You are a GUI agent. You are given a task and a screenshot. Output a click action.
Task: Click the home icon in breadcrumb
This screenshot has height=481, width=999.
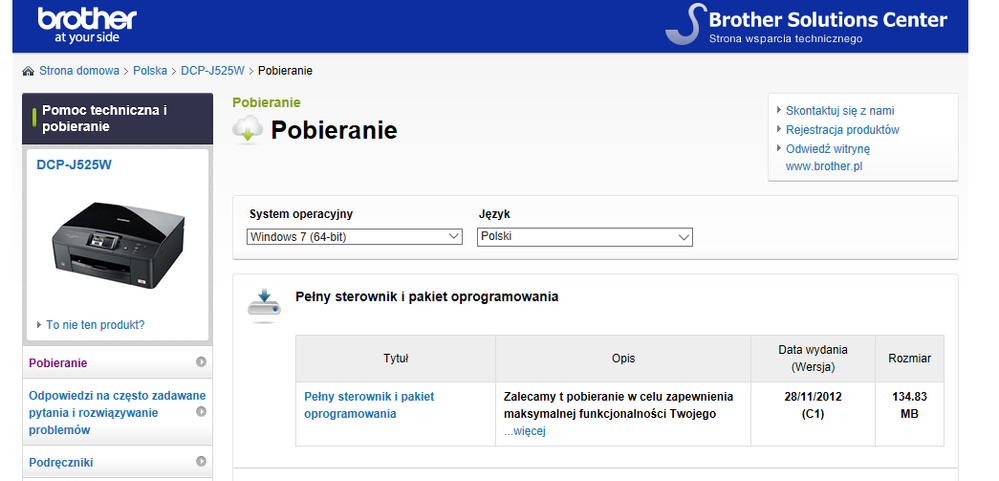pyautogui.click(x=29, y=71)
